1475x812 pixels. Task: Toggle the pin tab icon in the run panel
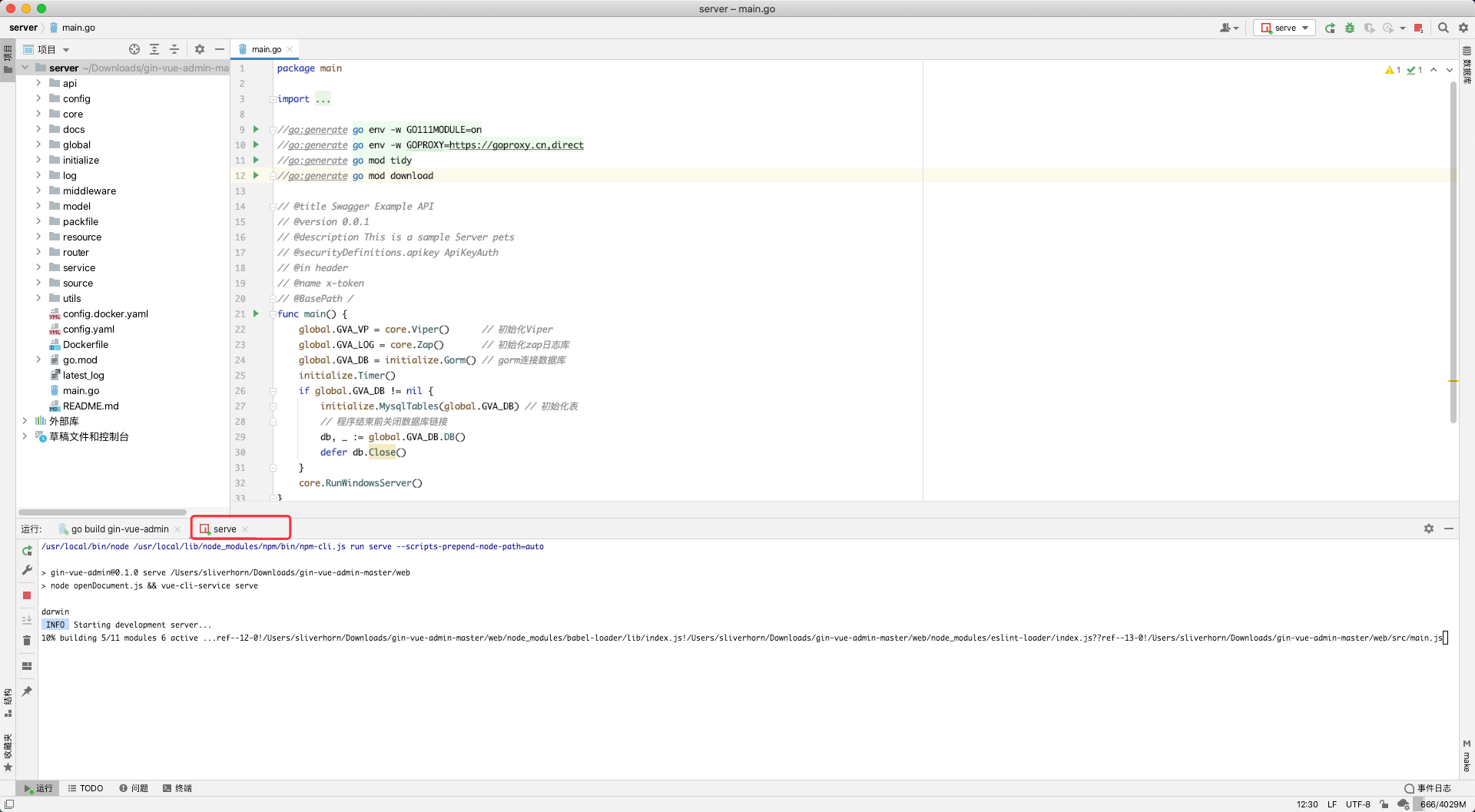(x=27, y=691)
